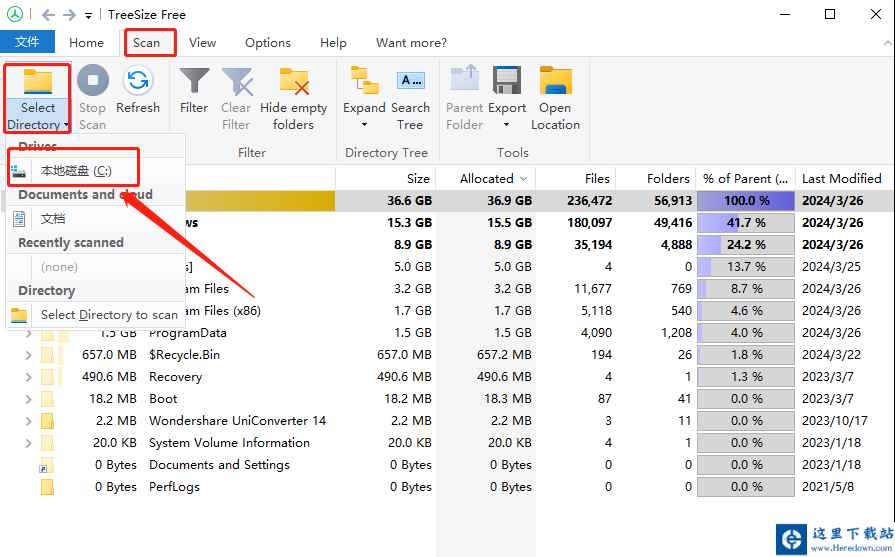Image resolution: width=895 pixels, height=557 pixels.
Task: Expand System Volume Information folder
Action: coord(29,443)
